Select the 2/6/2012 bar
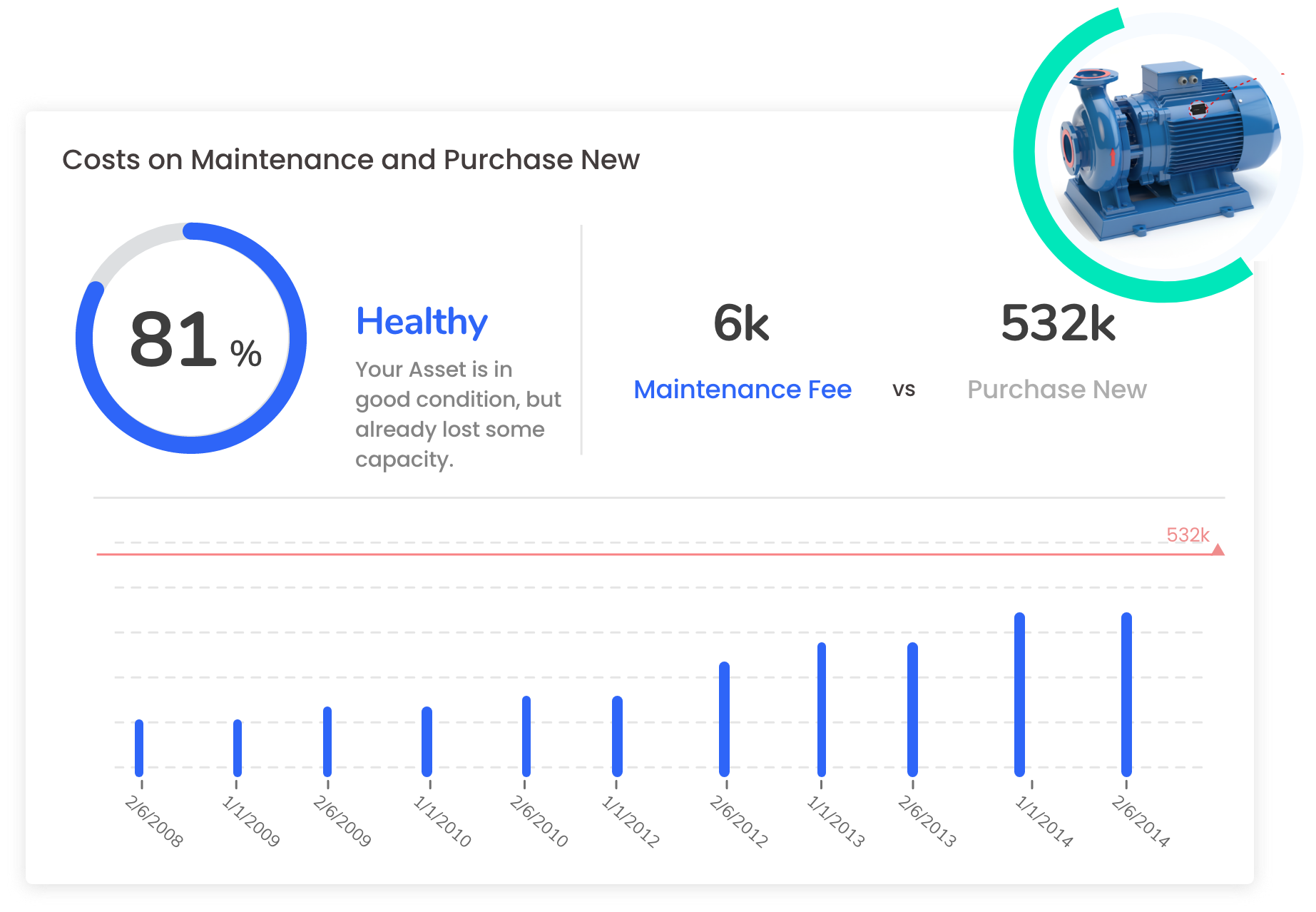1316x912 pixels. click(724, 717)
